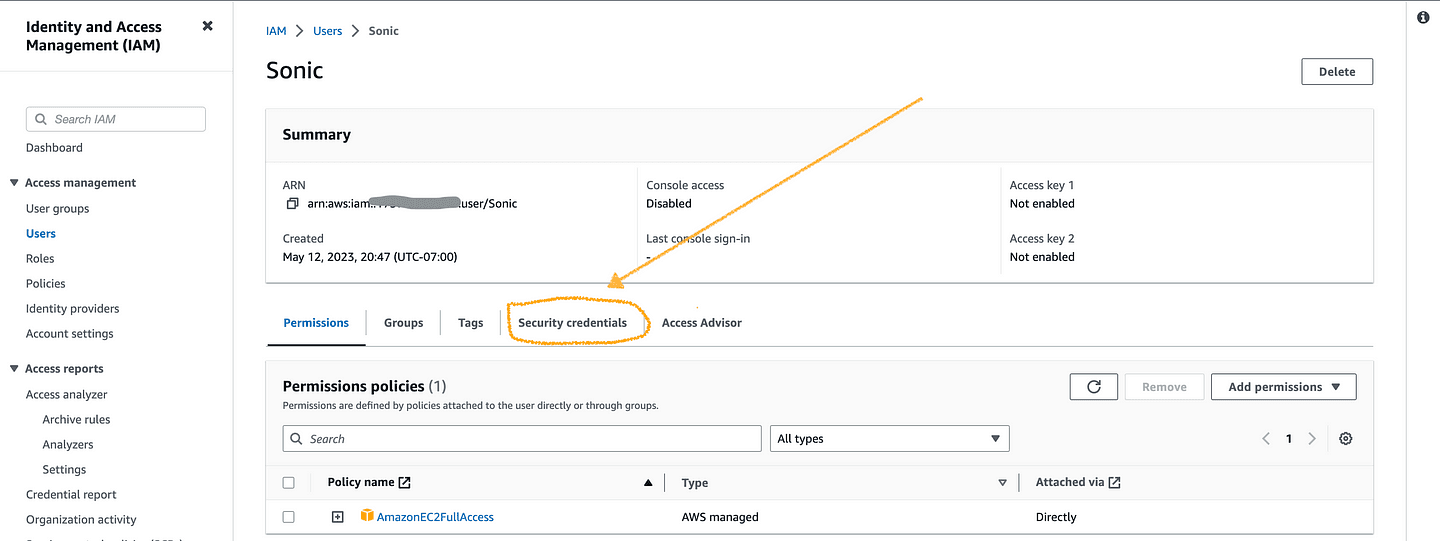
Task: Select the page number 1 indicator
Action: [x=1289, y=439]
